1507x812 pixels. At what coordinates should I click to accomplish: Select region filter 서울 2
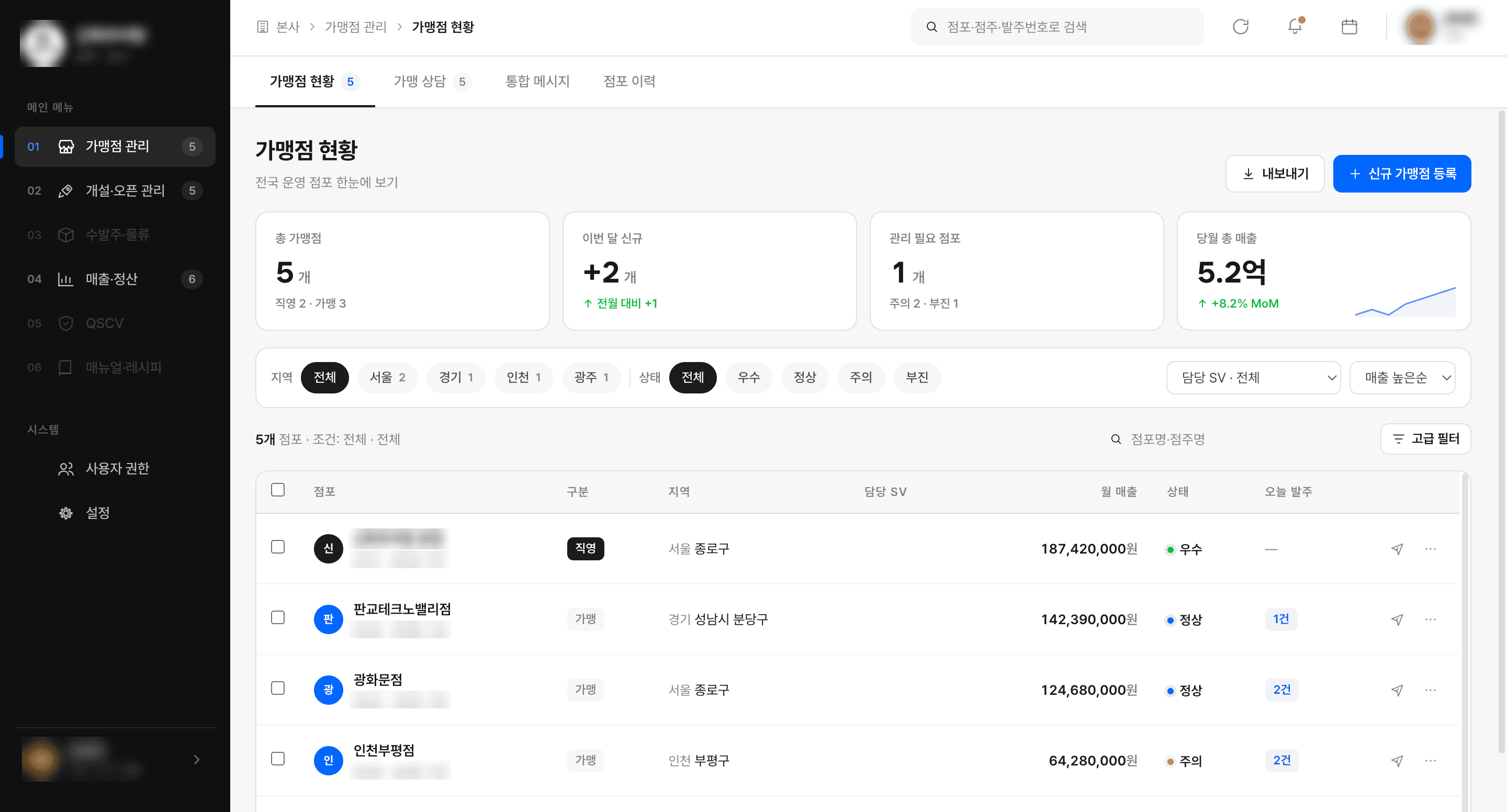387,378
